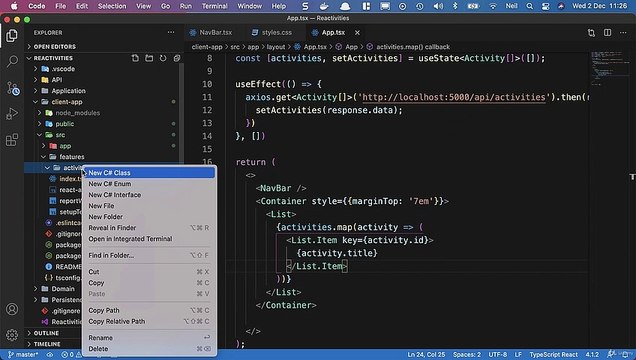Image resolution: width=636 pixels, height=360 pixels.
Task: Open macOS Spotlight search icon
Action: tap(530, 6)
